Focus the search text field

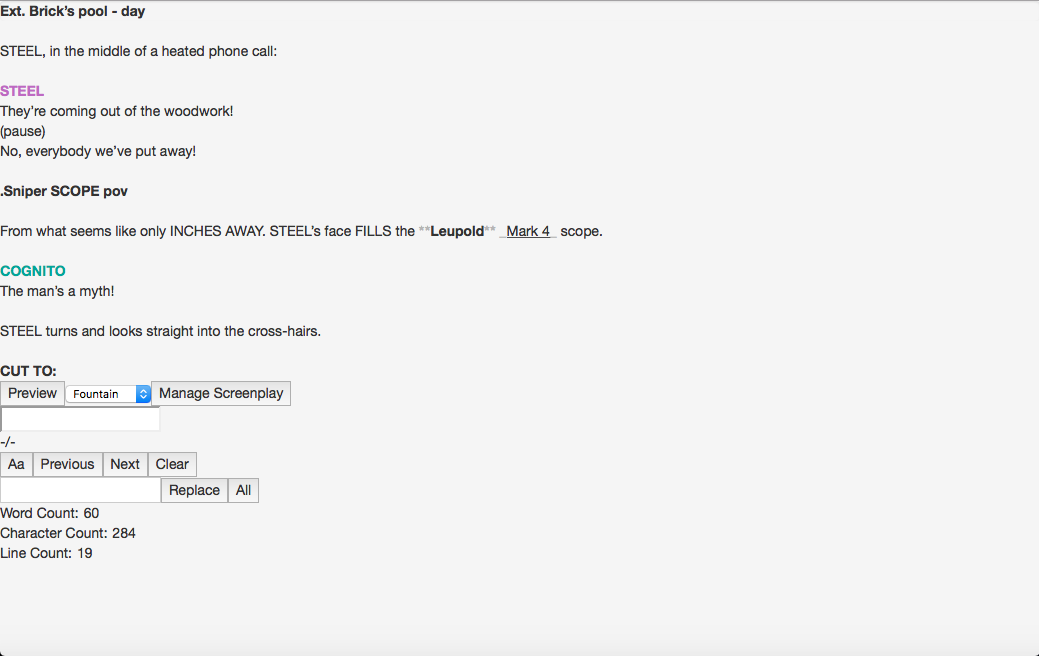(80, 419)
